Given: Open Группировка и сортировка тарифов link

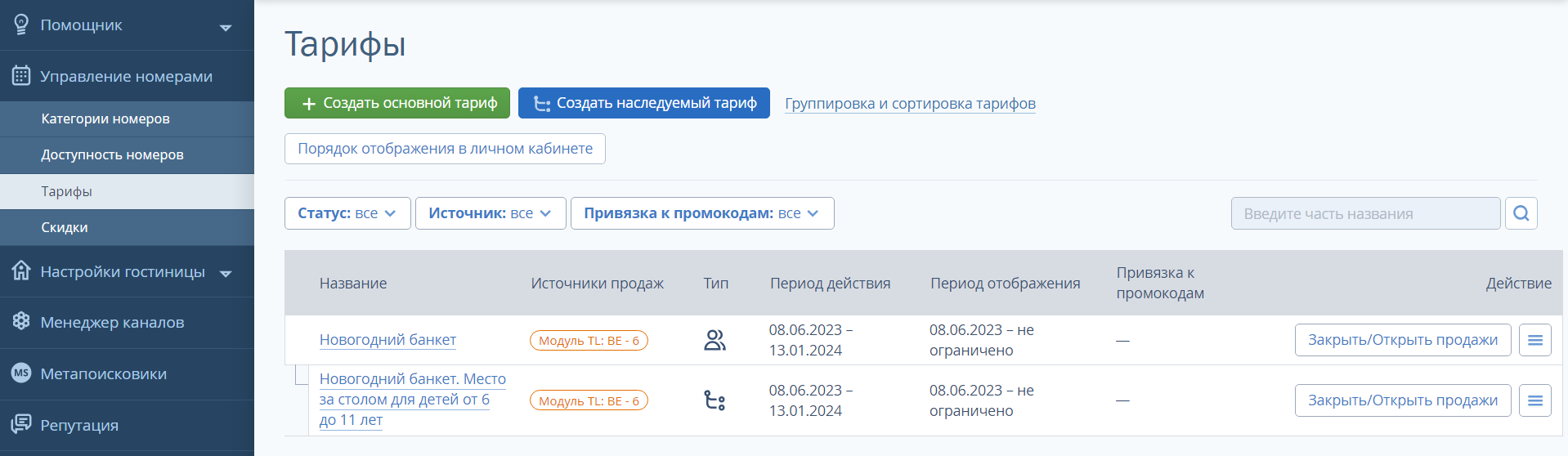Looking at the screenshot, I should pos(910,104).
